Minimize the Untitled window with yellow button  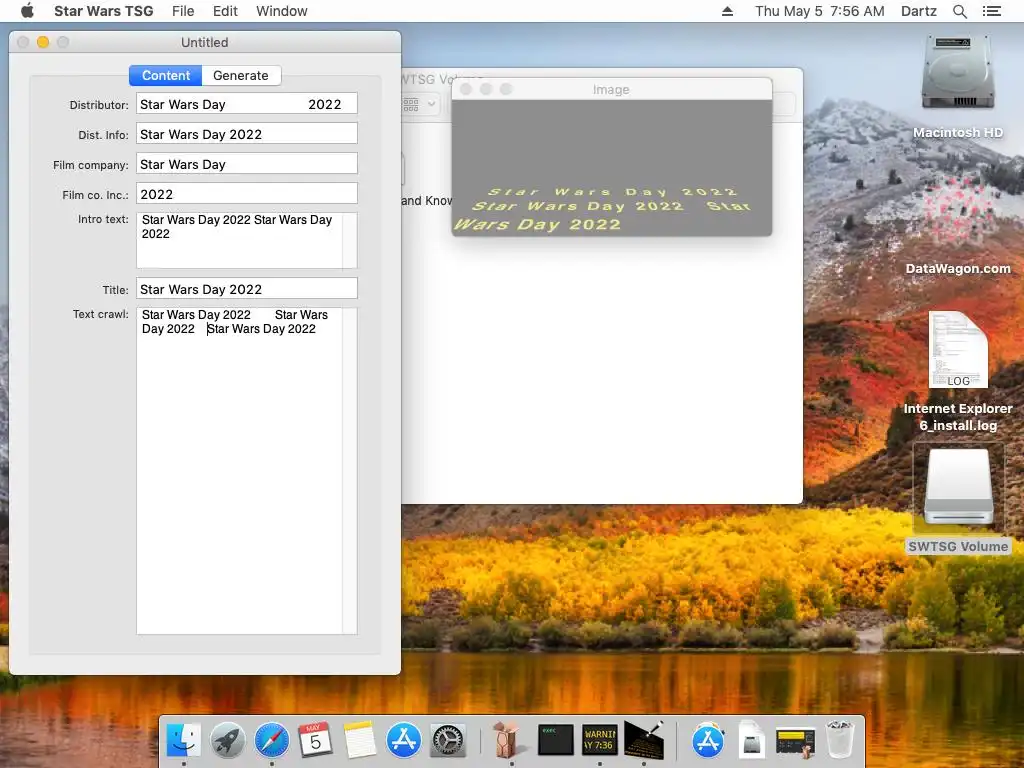click(x=43, y=42)
